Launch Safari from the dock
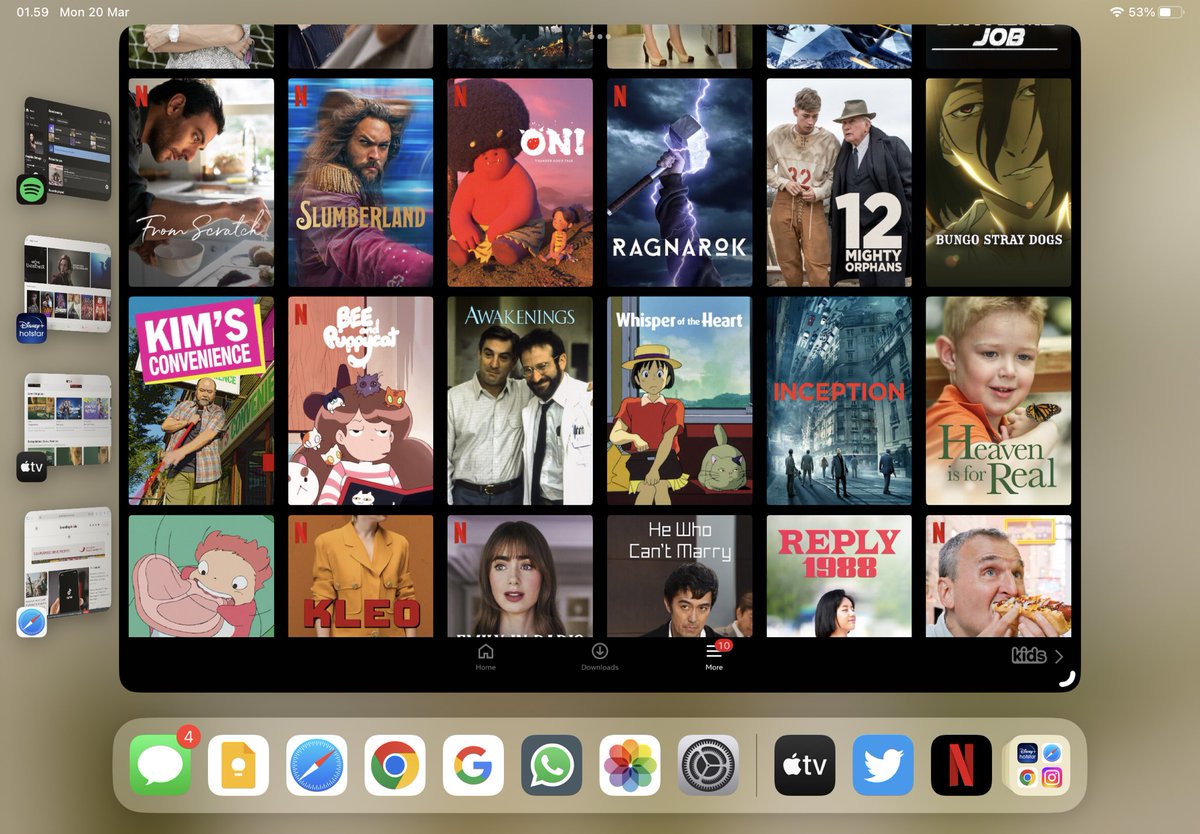 click(316, 765)
